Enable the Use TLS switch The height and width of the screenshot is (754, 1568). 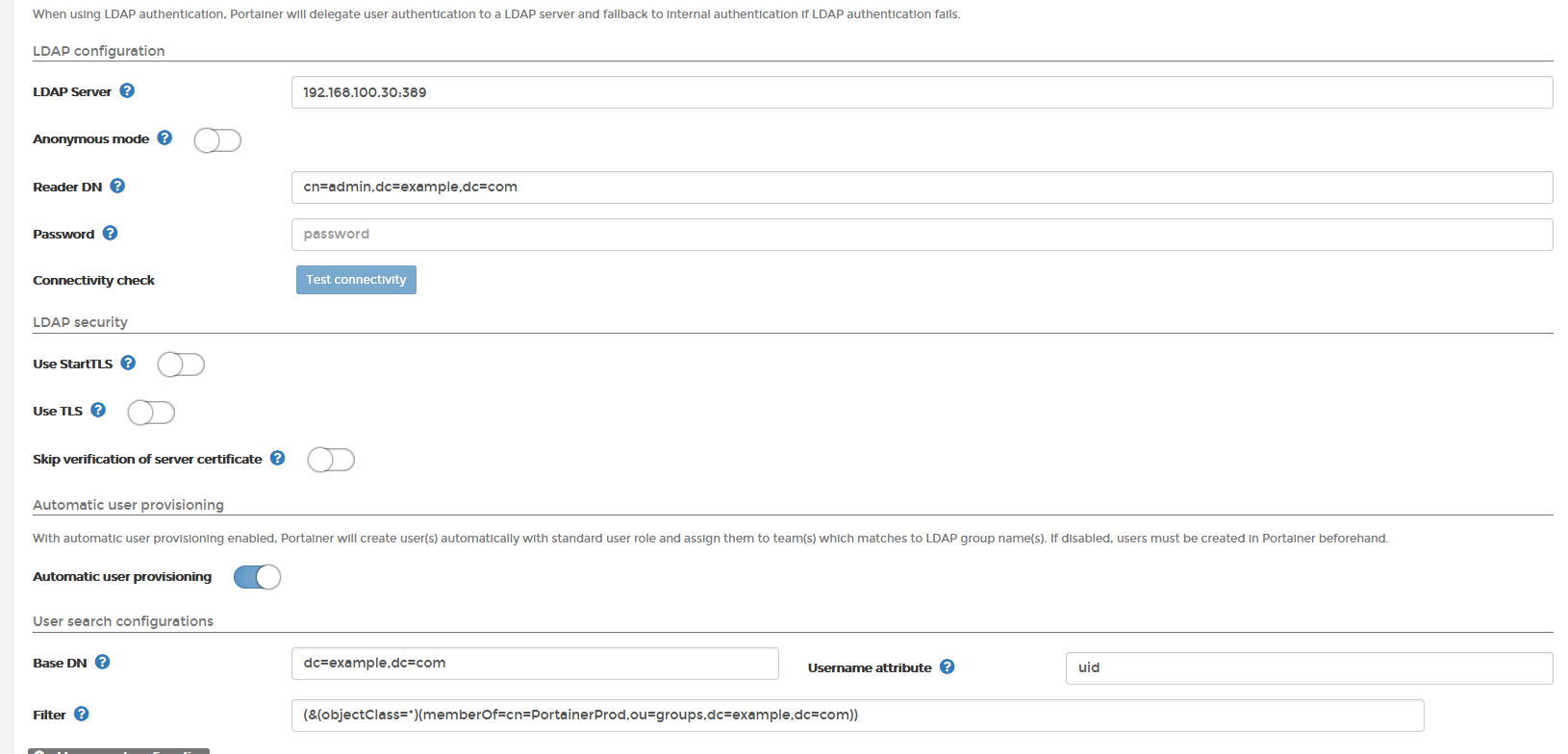point(151,413)
